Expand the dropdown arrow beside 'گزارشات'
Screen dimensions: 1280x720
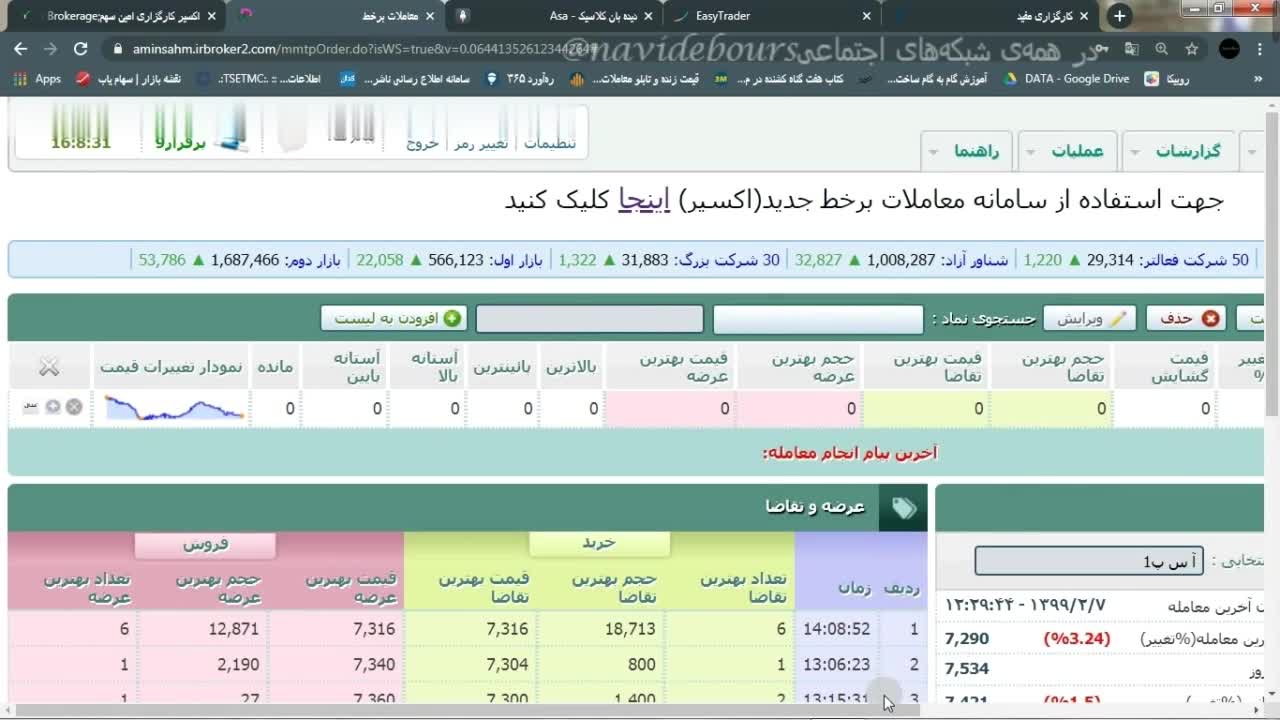[x=1136, y=152]
